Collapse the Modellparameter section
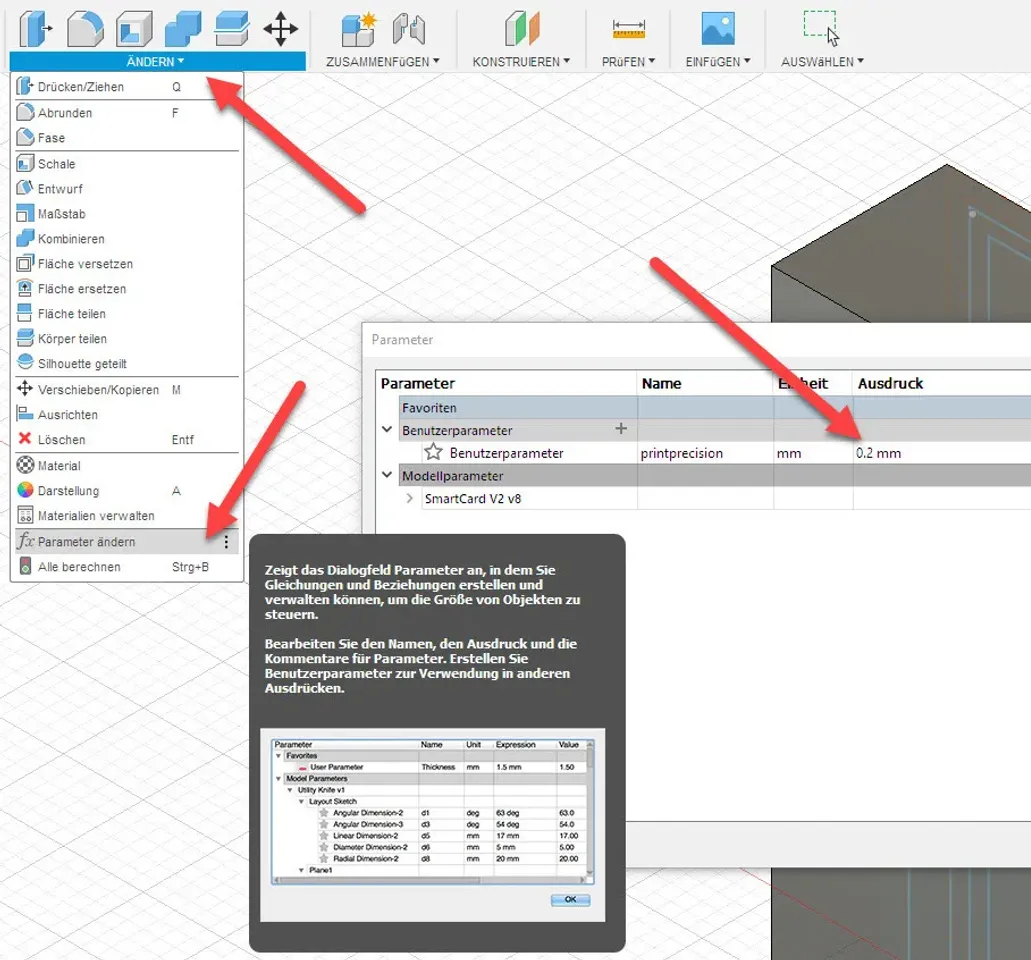 (x=387, y=476)
